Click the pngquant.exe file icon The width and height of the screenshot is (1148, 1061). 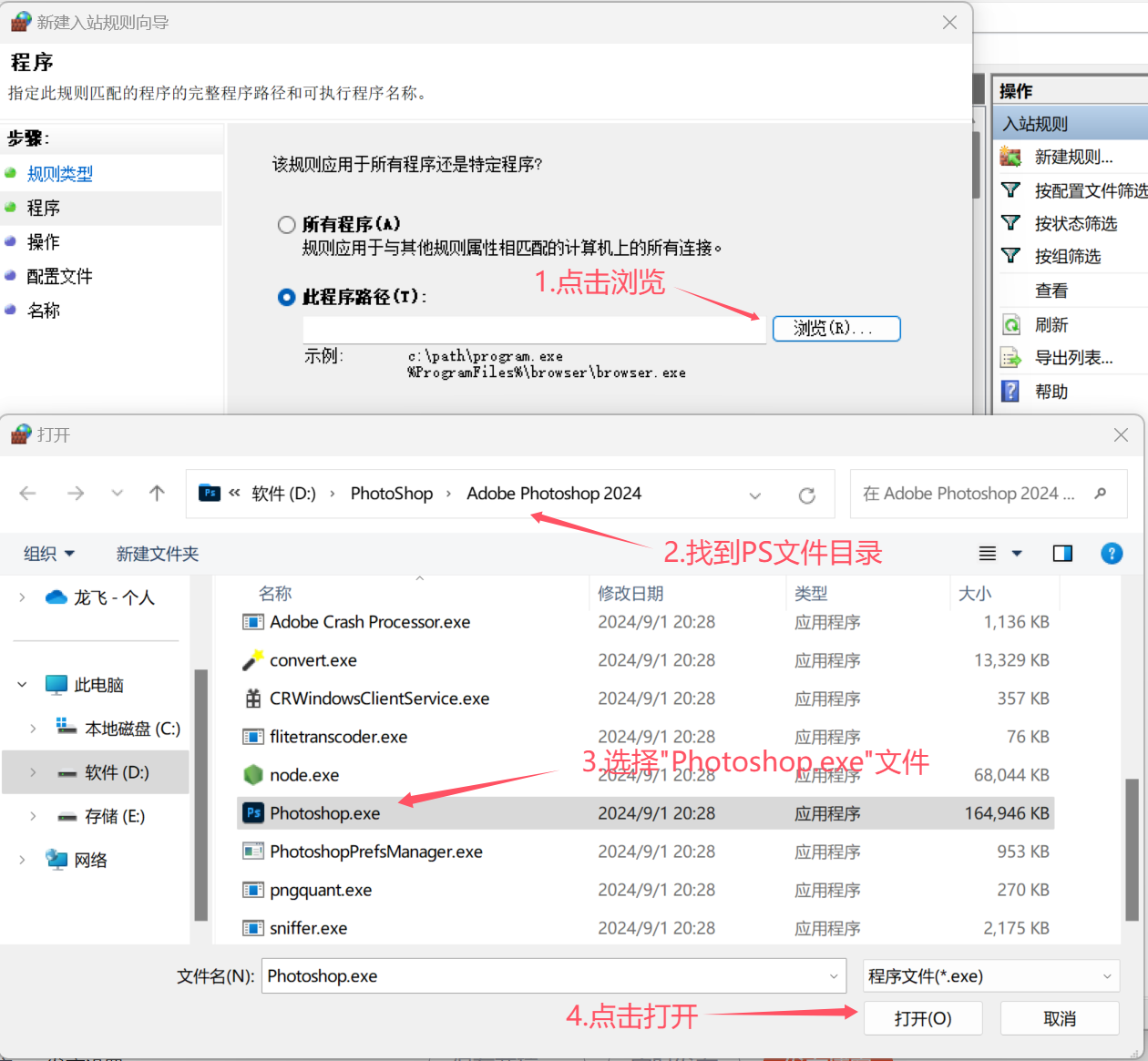[x=253, y=889]
